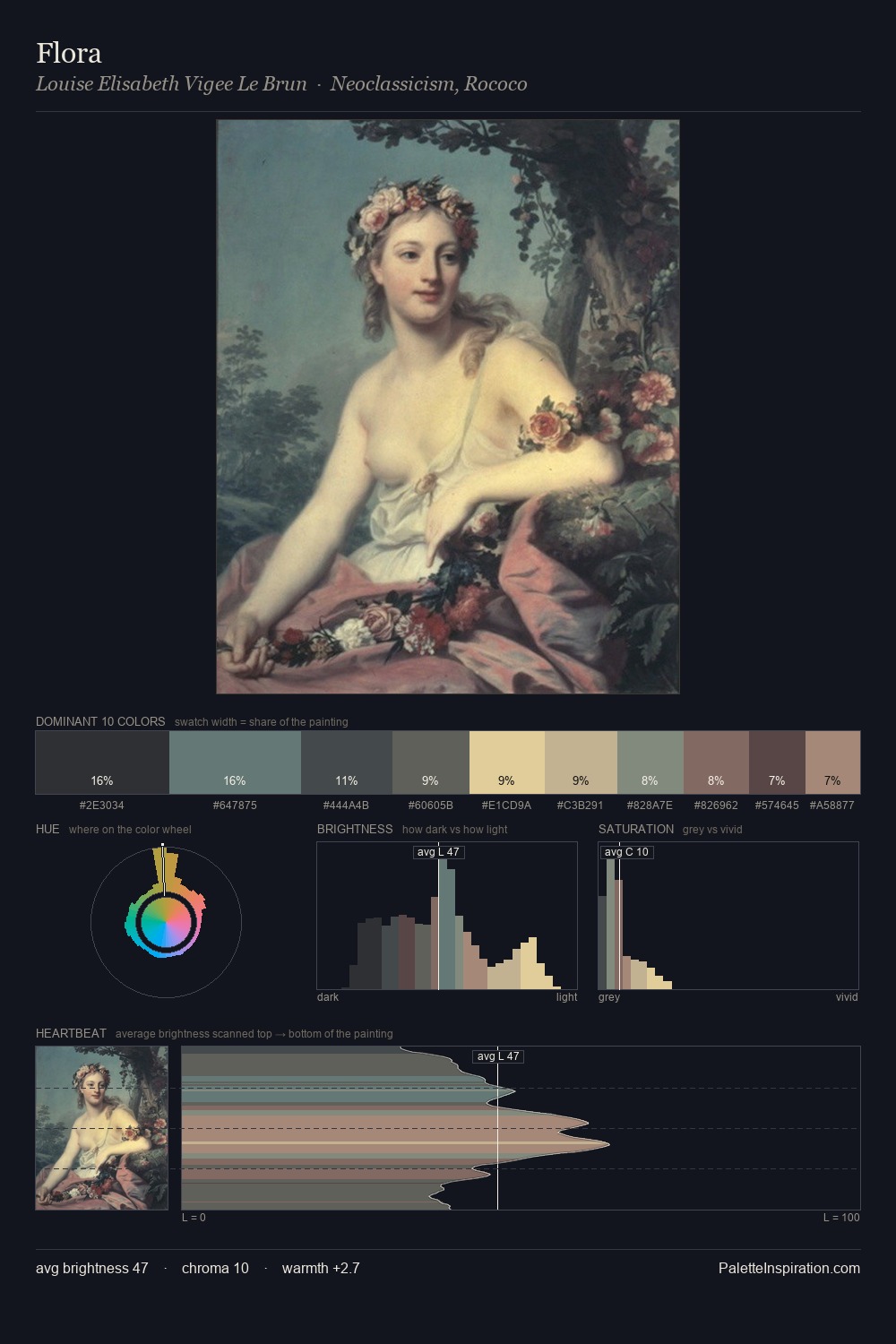Screen dimensions: 896x1344
Task: Click the 'dark' axis label
Action: (x=328, y=997)
